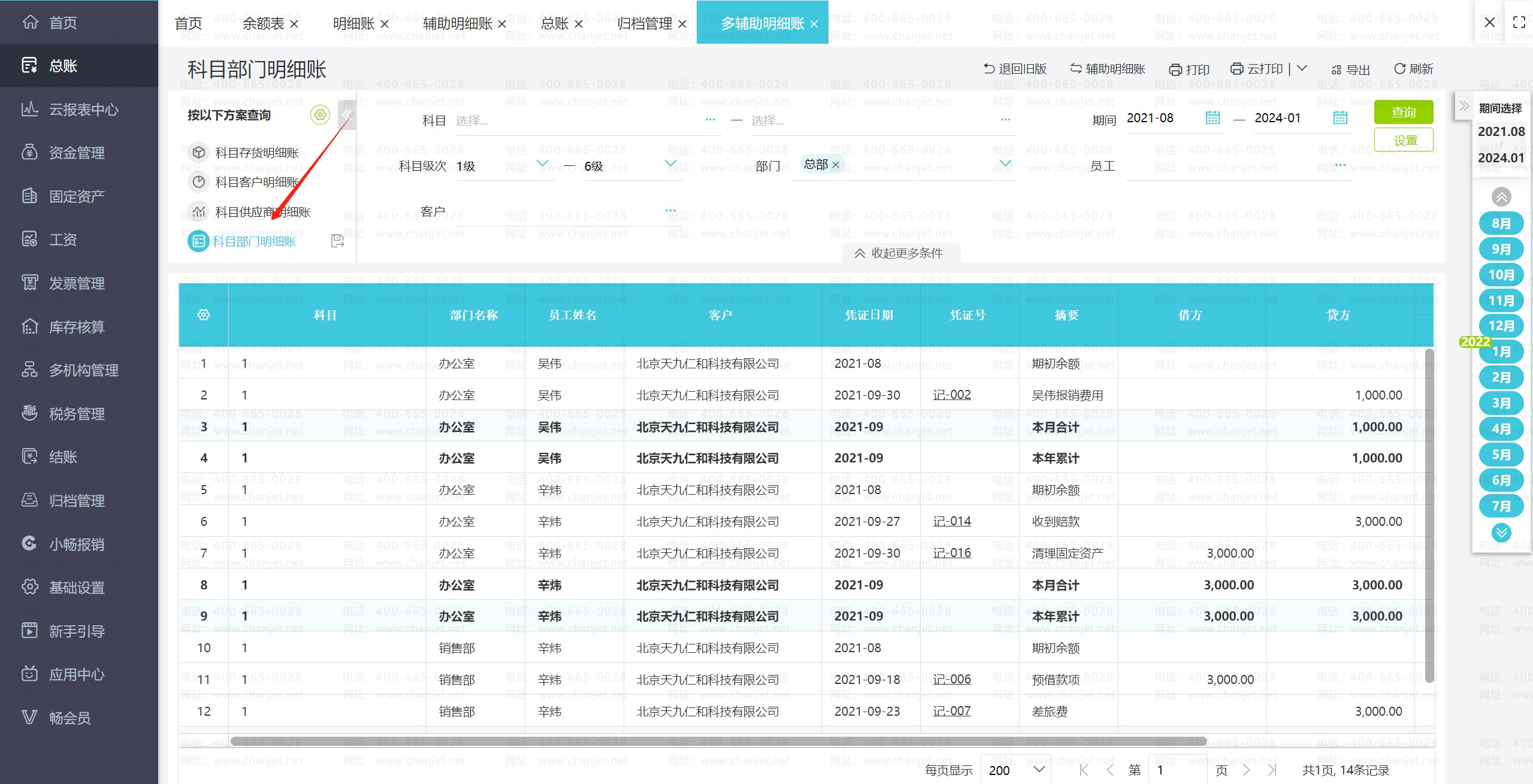
Task: Switch to the 余额表 tab
Action: pyautogui.click(x=264, y=23)
